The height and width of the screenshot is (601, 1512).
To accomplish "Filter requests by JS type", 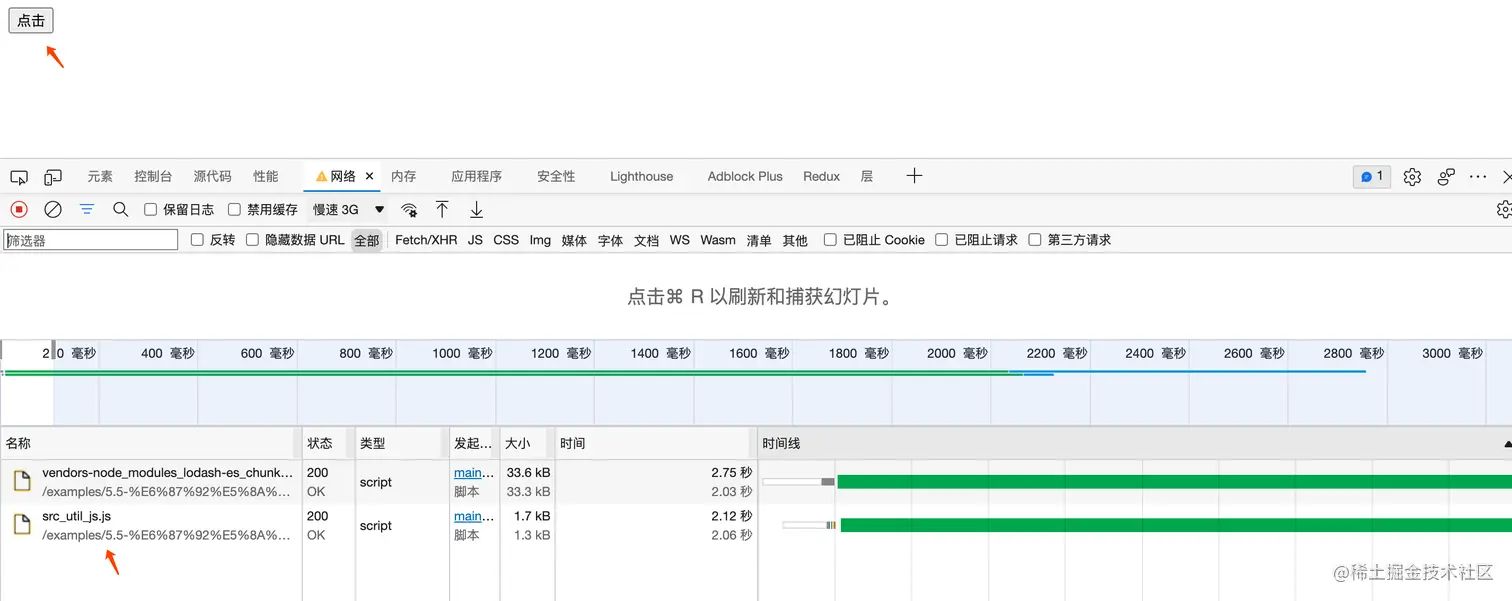I will click(475, 240).
